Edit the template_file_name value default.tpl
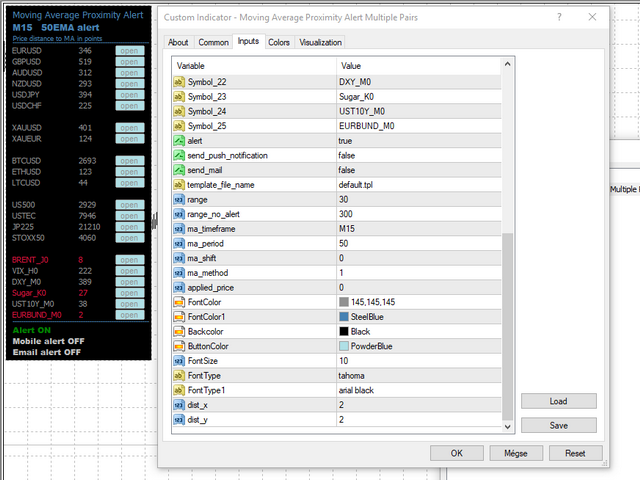This screenshot has width=640, height=480. tap(419, 185)
